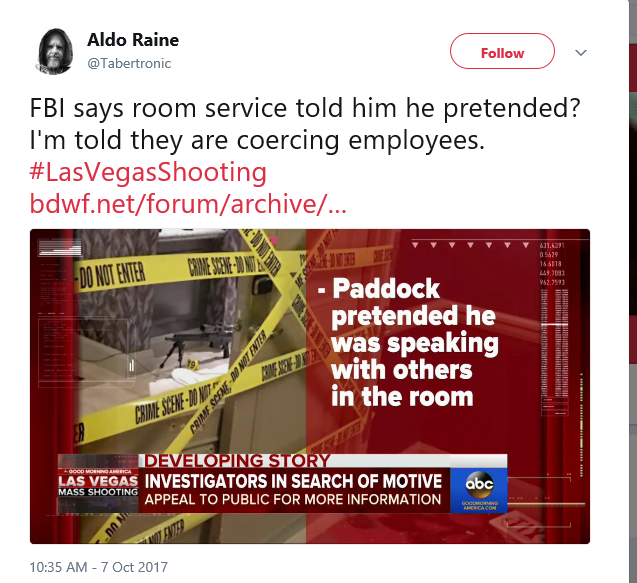637x583 pixels.
Task: Click the Good Morning America badge
Action: tap(98, 471)
